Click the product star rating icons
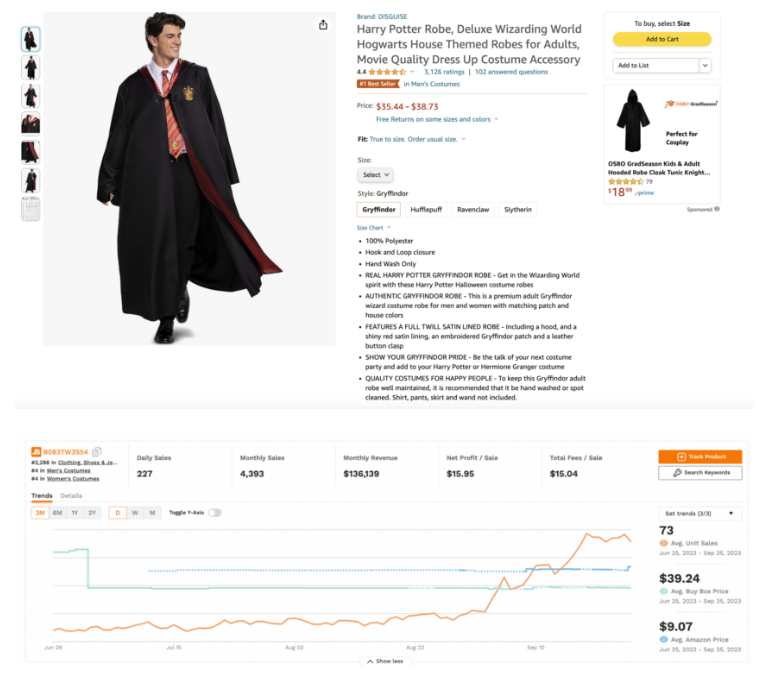Screen dimensions: 757x678 [x=386, y=72]
